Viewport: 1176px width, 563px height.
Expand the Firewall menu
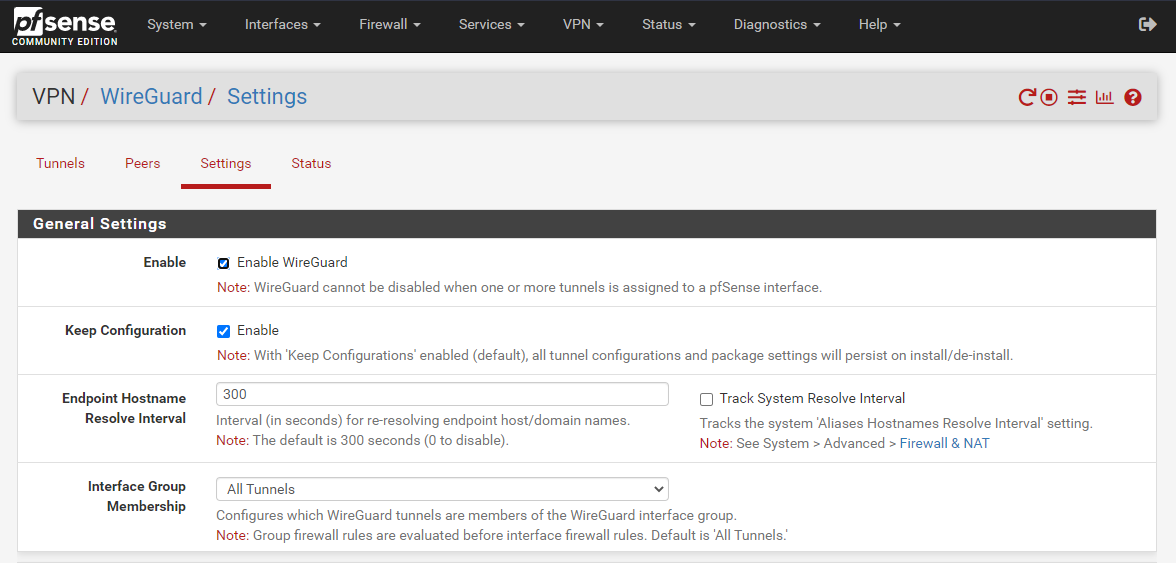coord(389,24)
